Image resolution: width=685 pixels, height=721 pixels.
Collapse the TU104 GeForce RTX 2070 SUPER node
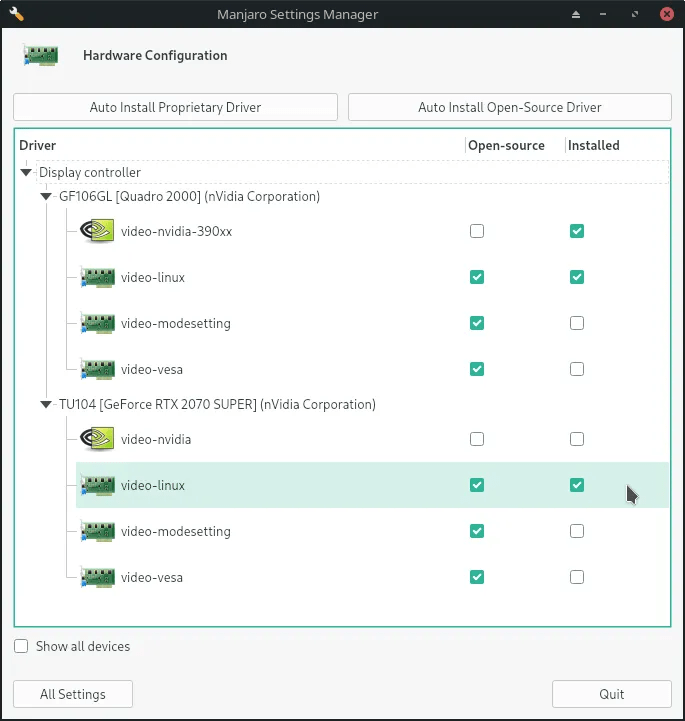coord(46,405)
